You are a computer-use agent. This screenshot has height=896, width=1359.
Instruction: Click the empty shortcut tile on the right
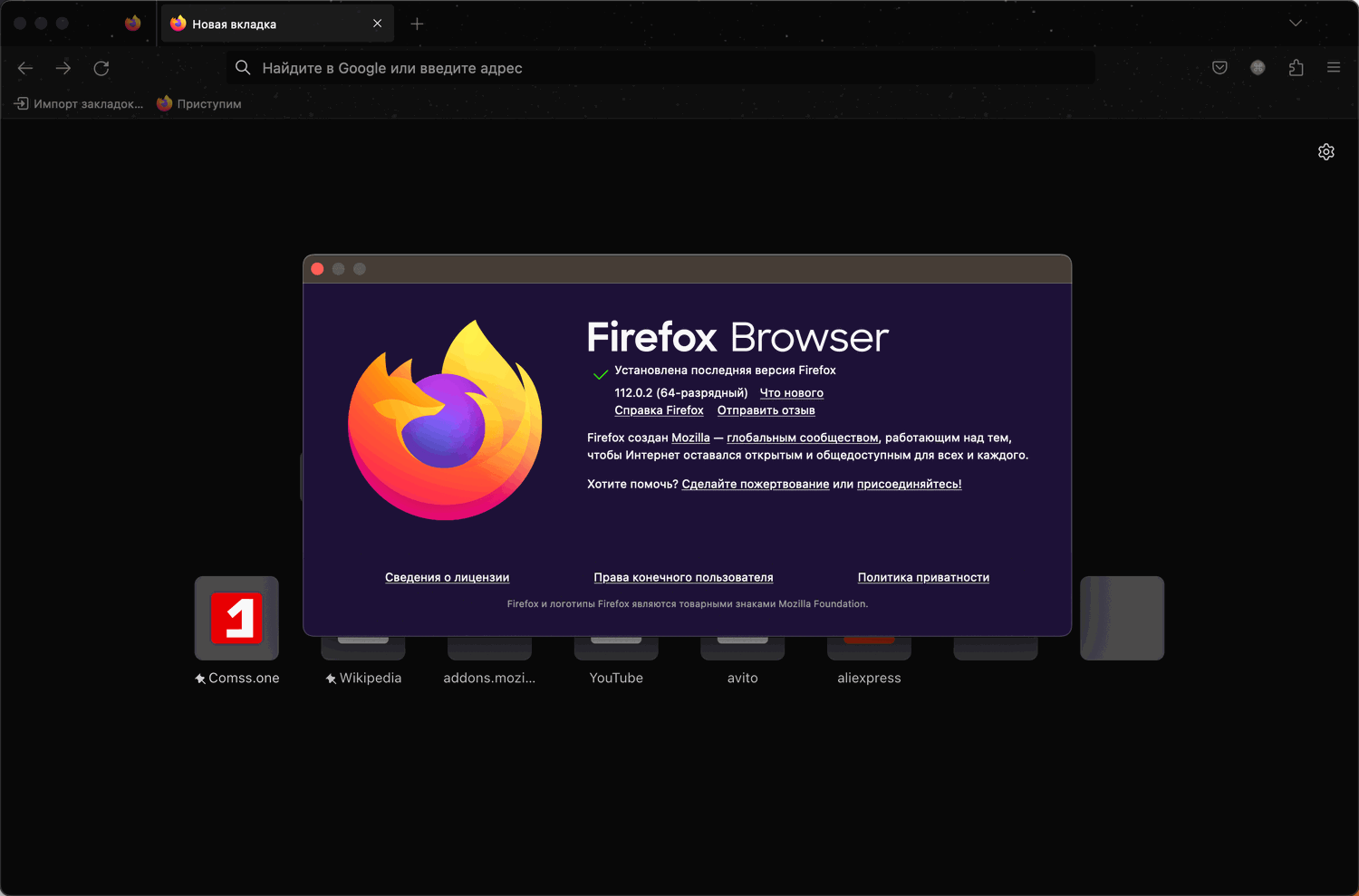click(x=1122, y=618)
